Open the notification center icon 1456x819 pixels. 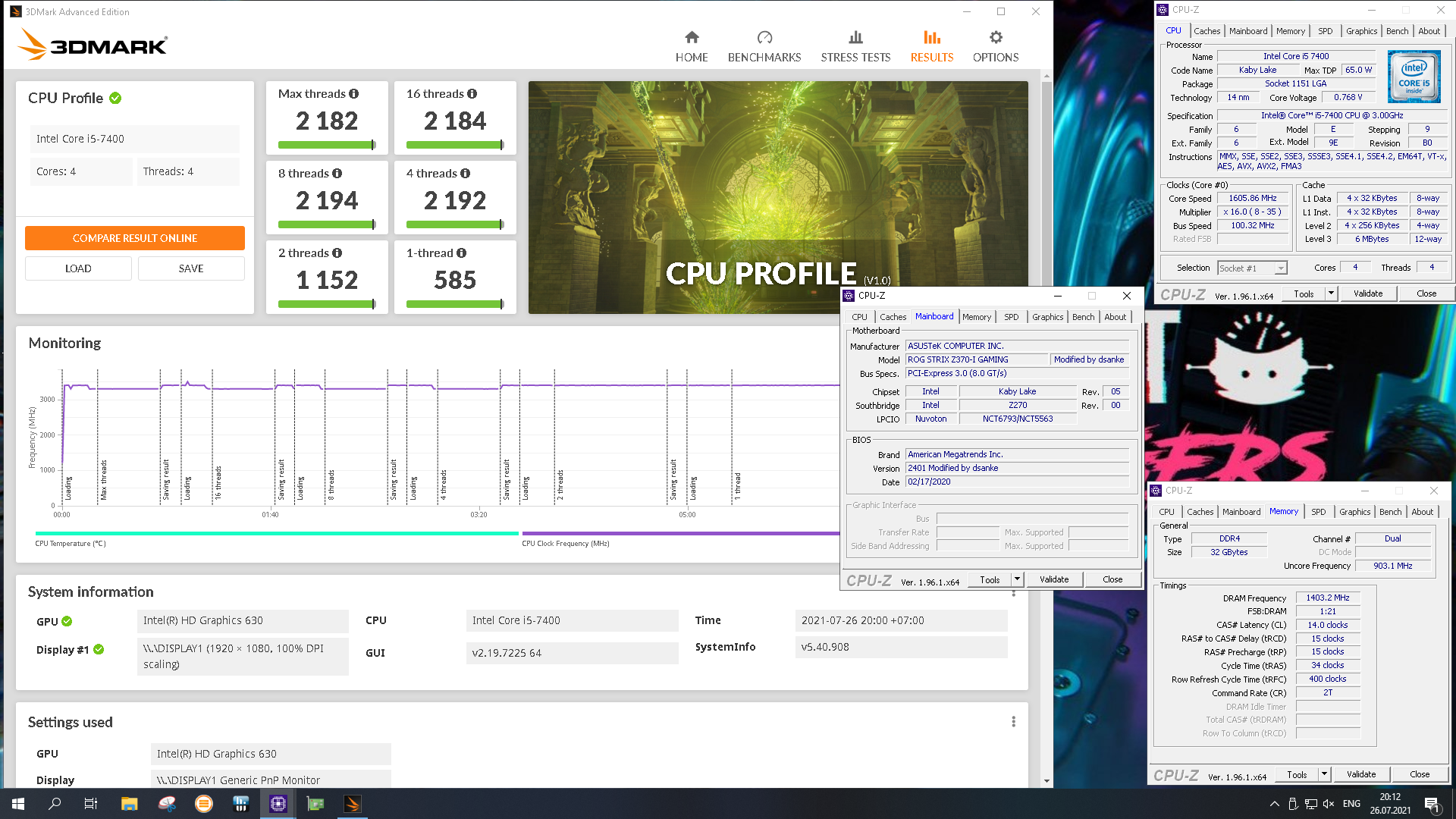1432,804
